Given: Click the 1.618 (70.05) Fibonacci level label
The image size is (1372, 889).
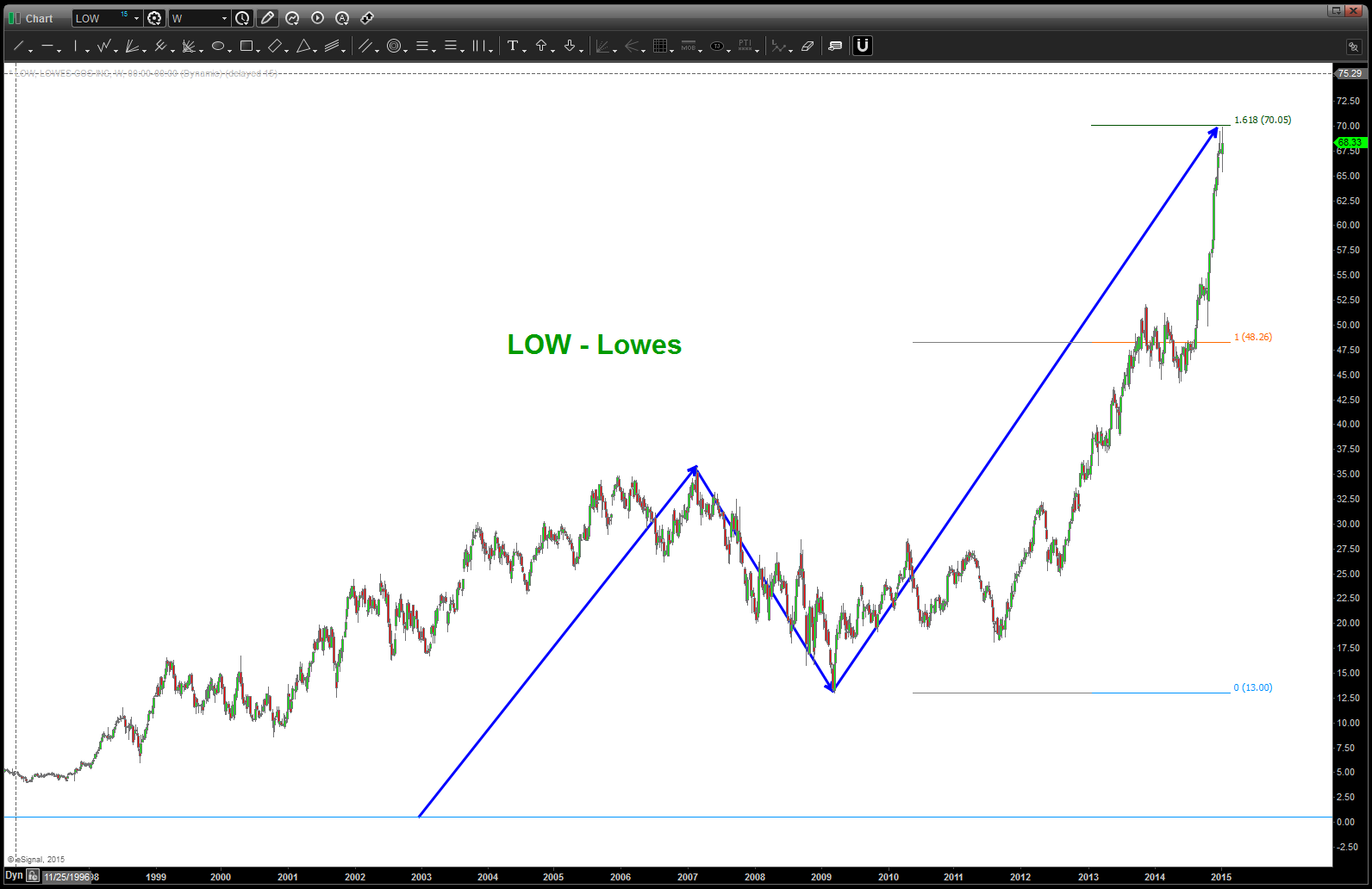Looking at the screenshot, I should click(x=1262, y=120).
